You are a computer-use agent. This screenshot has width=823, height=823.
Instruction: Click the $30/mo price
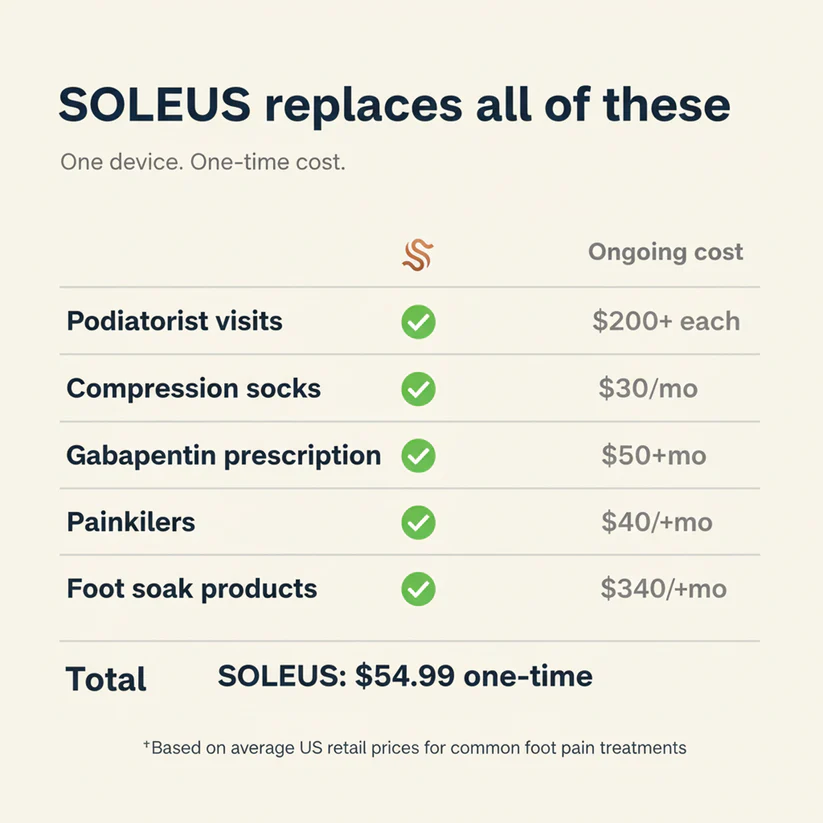point(648,388)
